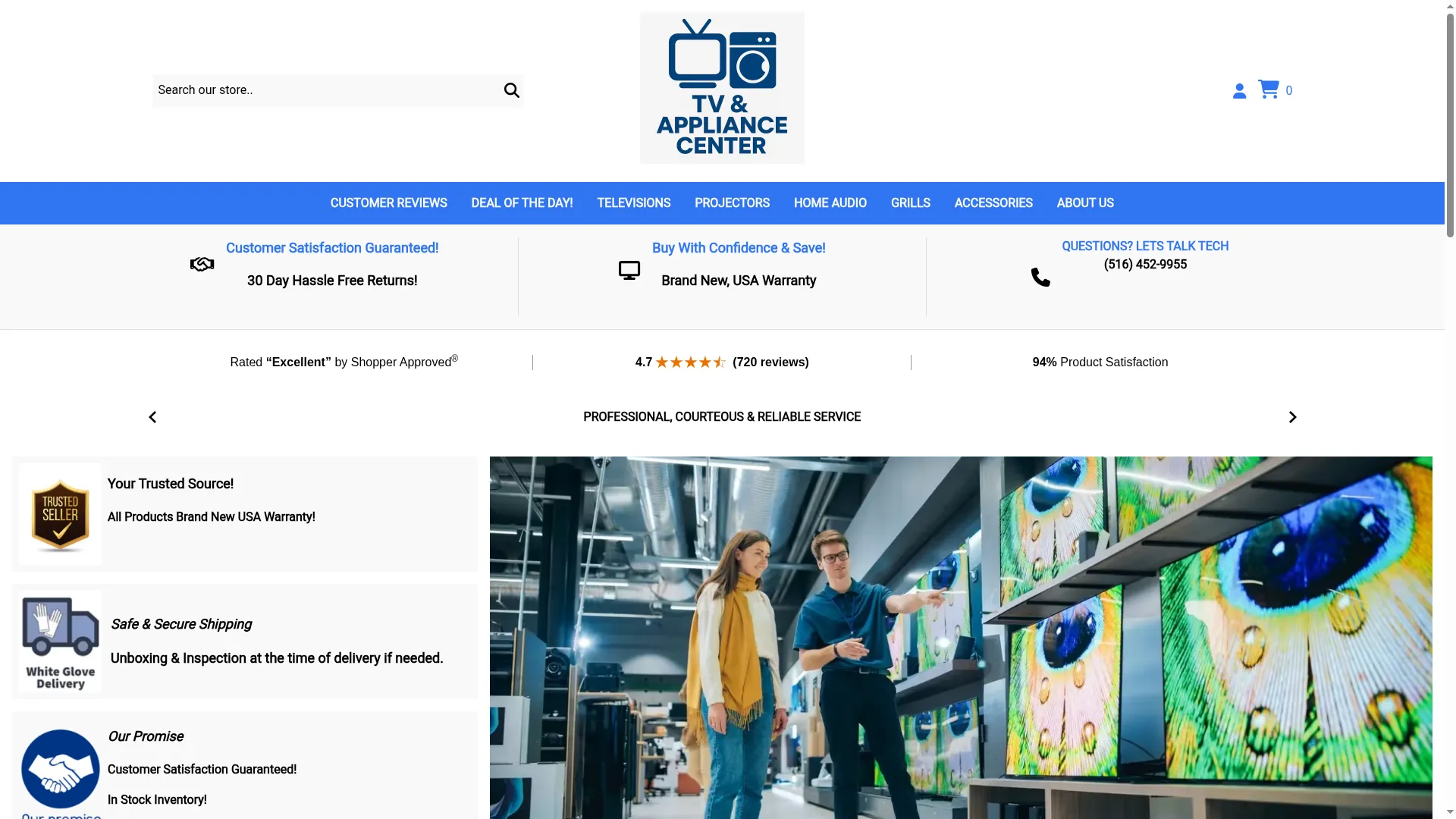
Task: Click cart item count 0
Action: click(1288, 91)
